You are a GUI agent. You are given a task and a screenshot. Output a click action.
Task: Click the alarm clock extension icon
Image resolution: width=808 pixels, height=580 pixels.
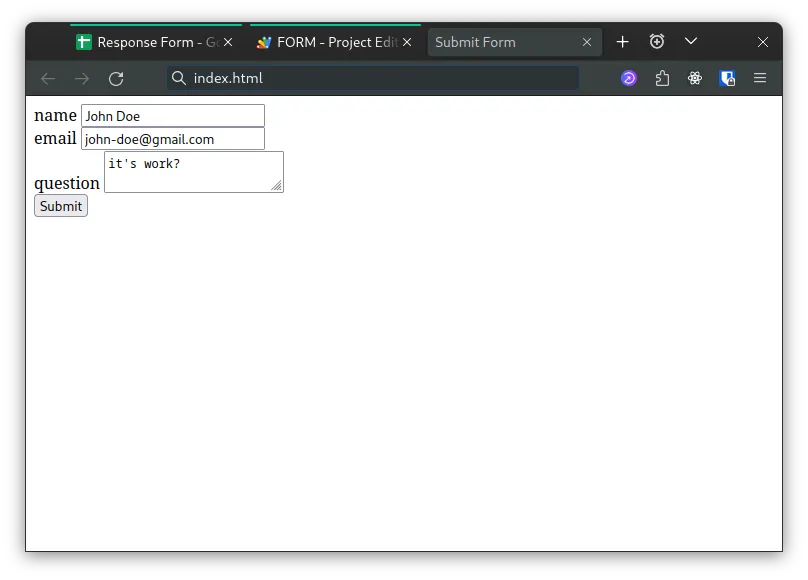click(657, 42)
